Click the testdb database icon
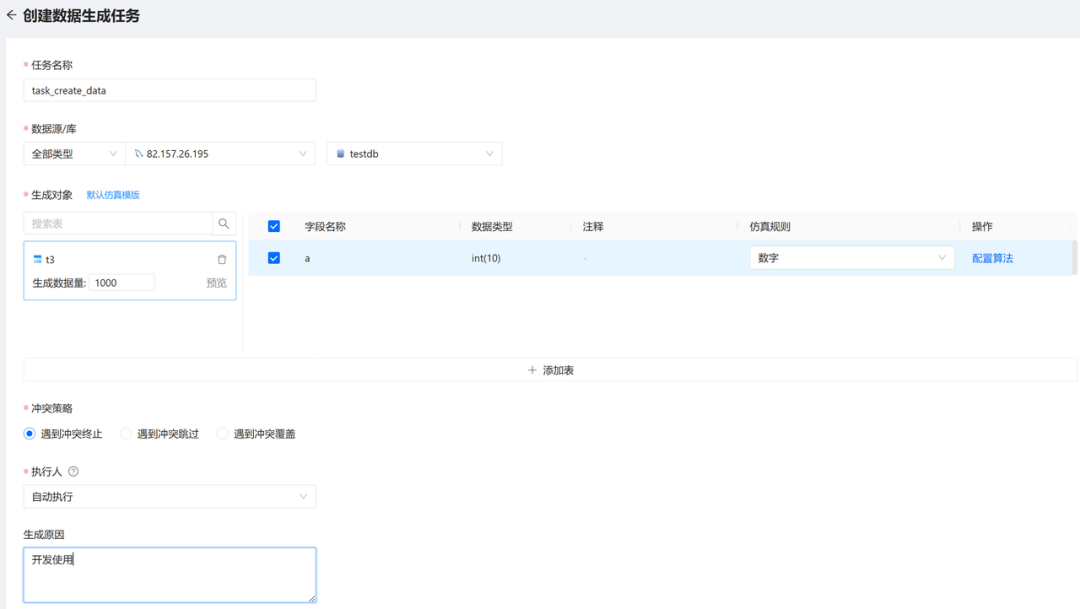 341,154
